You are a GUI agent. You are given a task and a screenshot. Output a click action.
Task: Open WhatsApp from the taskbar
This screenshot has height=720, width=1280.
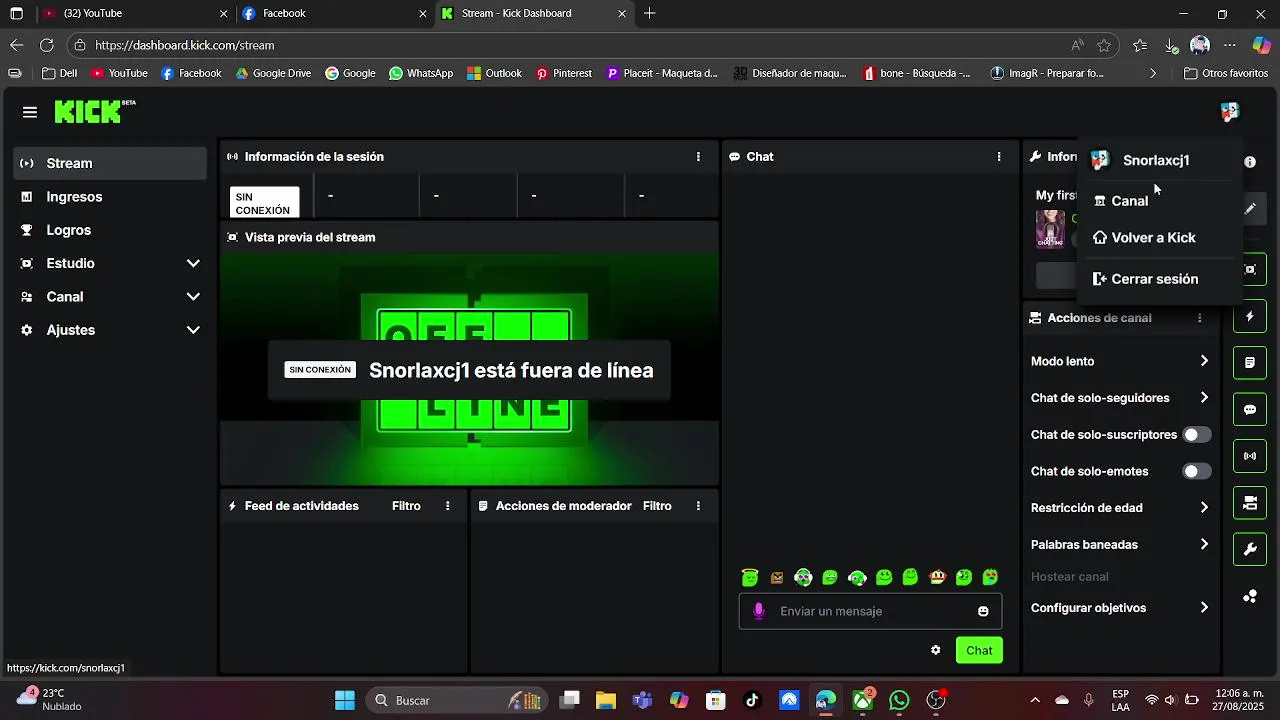(x=900, y=700)
